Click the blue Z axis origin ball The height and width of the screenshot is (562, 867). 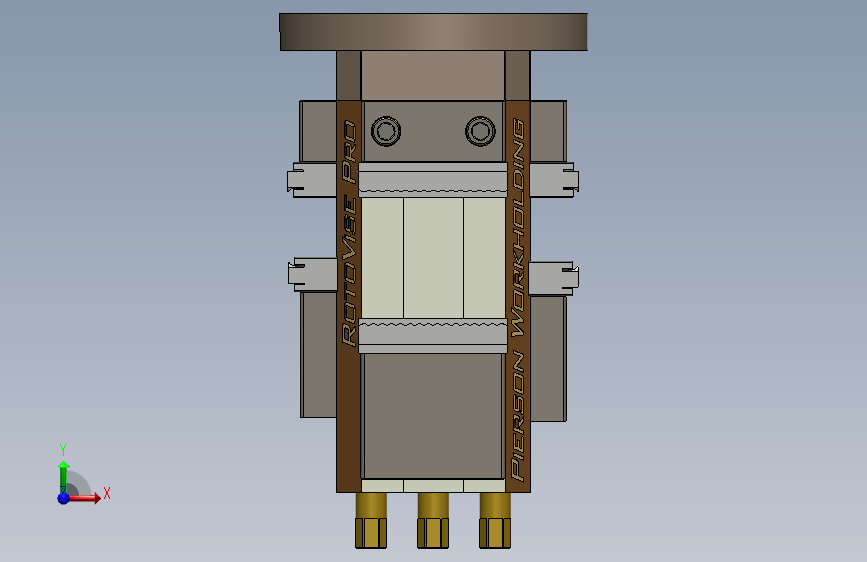pos(64,498)
